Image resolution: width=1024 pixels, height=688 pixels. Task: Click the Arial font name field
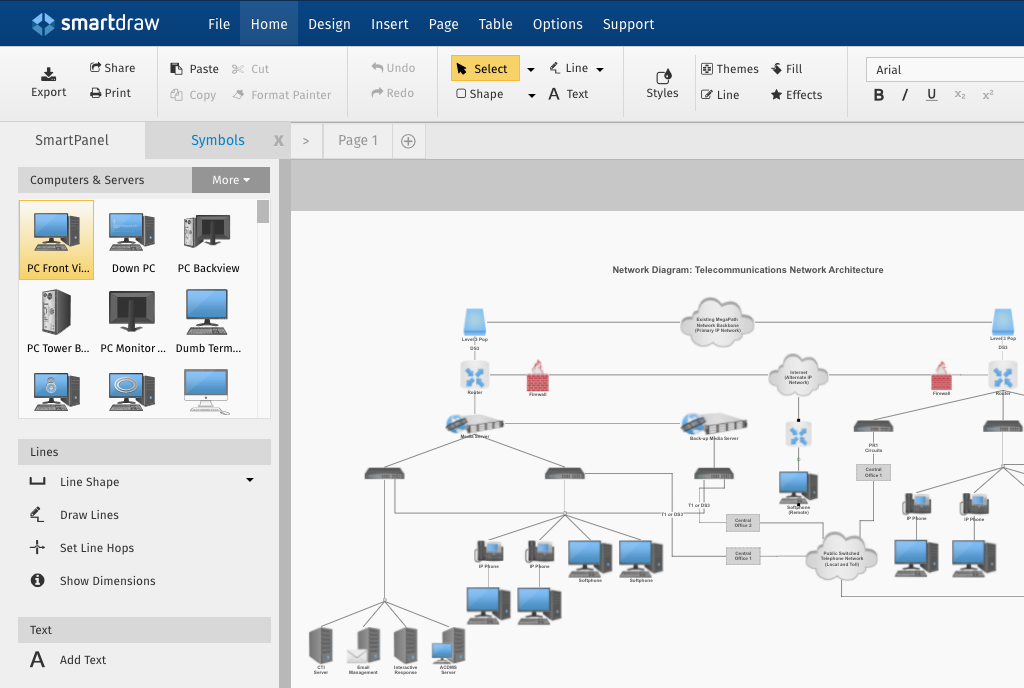(945, 70)
